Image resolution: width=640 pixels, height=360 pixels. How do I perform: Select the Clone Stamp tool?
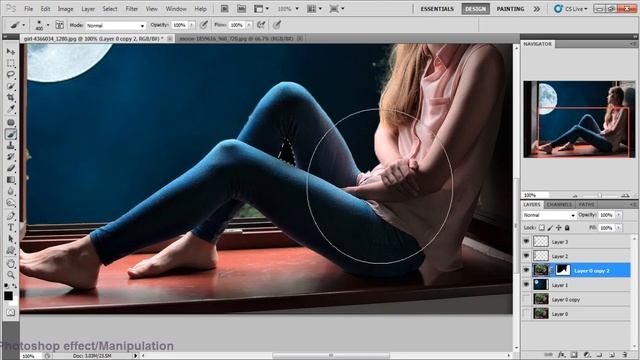pyautogui.click(x=11, y=145)
